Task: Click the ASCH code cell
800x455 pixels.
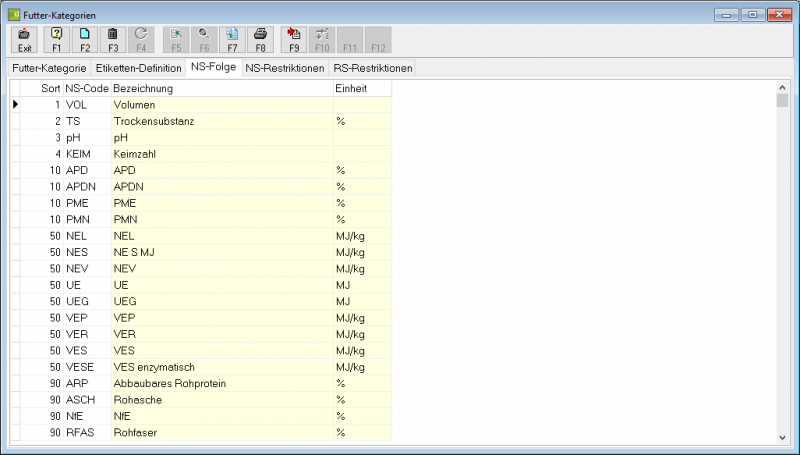Action: (x=87, y=399)
